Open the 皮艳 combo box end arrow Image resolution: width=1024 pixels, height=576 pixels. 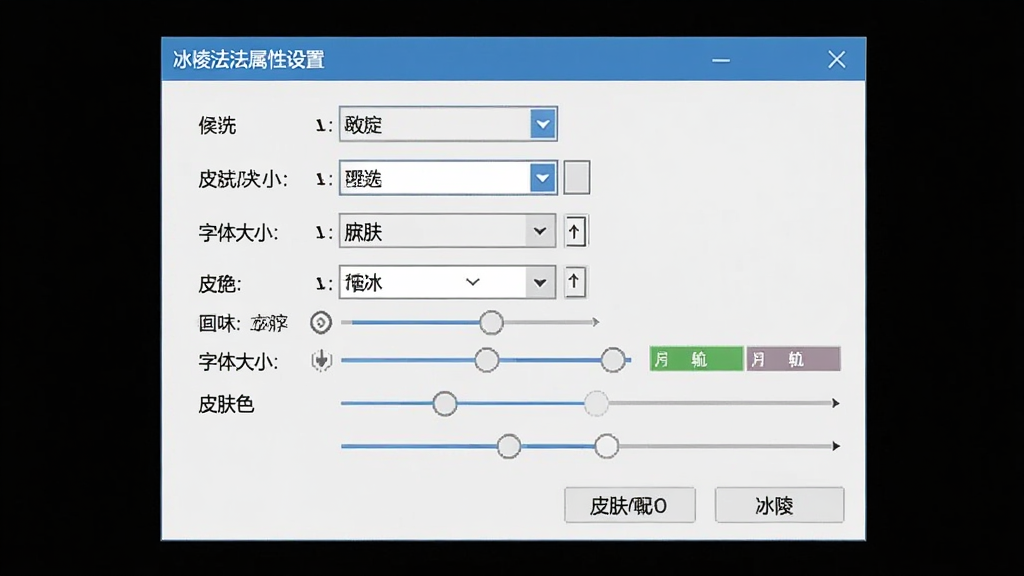click(540, 283)
